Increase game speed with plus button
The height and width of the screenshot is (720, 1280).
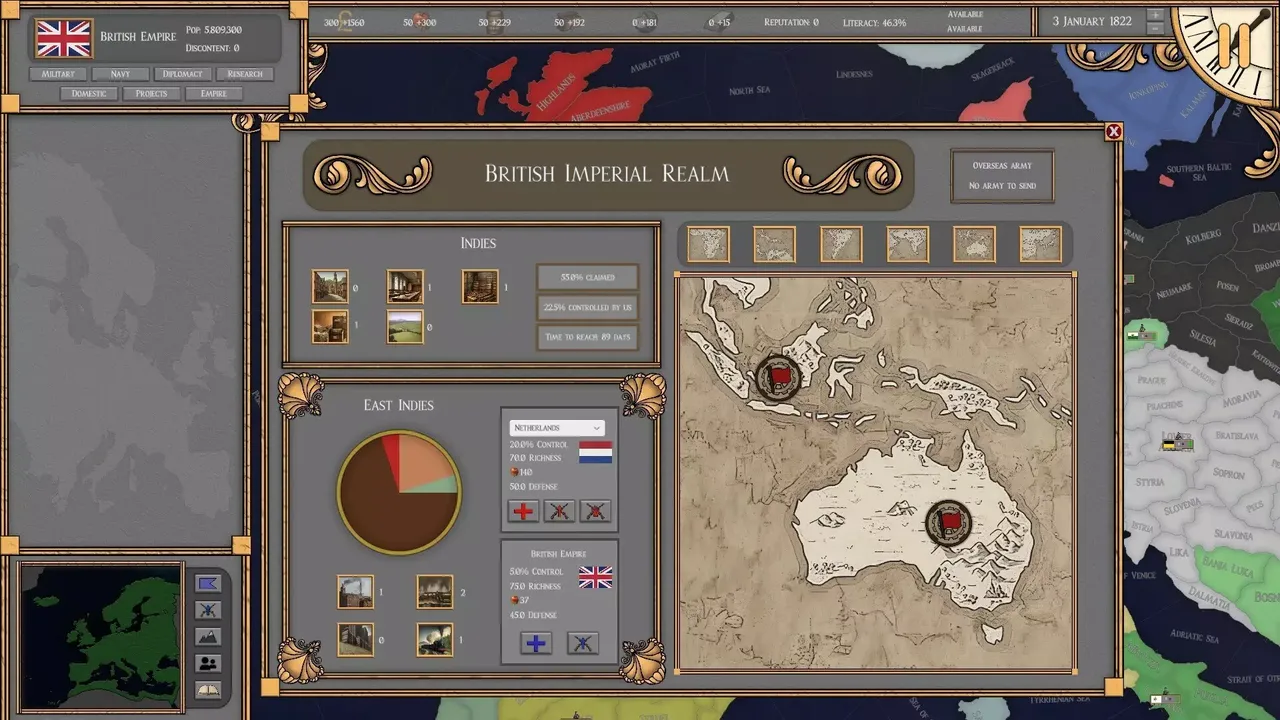(1156, 15)
